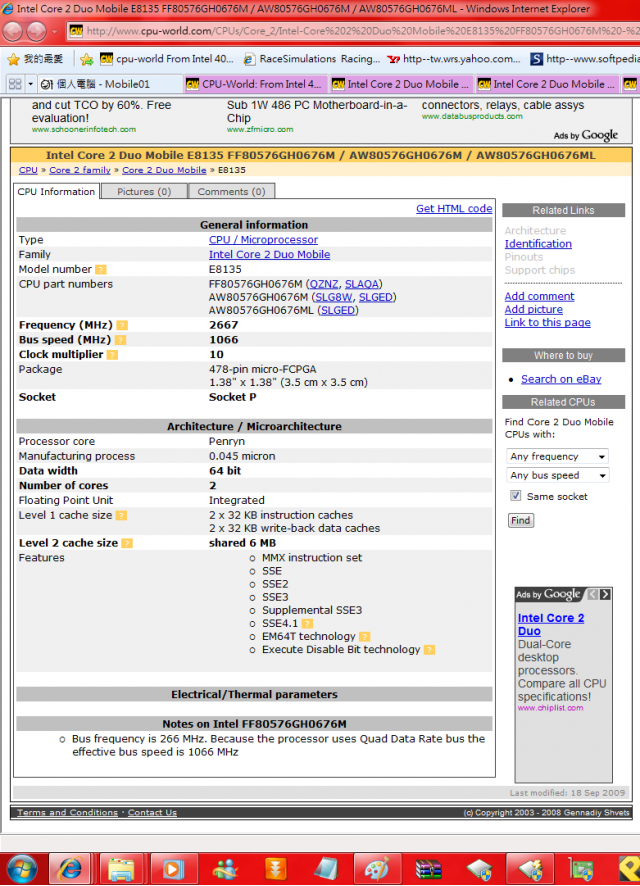The height and width of the screenshot is (886, 640).
Task: Toggle the Same socket checkbox
Action: click(x=515, y=496)
